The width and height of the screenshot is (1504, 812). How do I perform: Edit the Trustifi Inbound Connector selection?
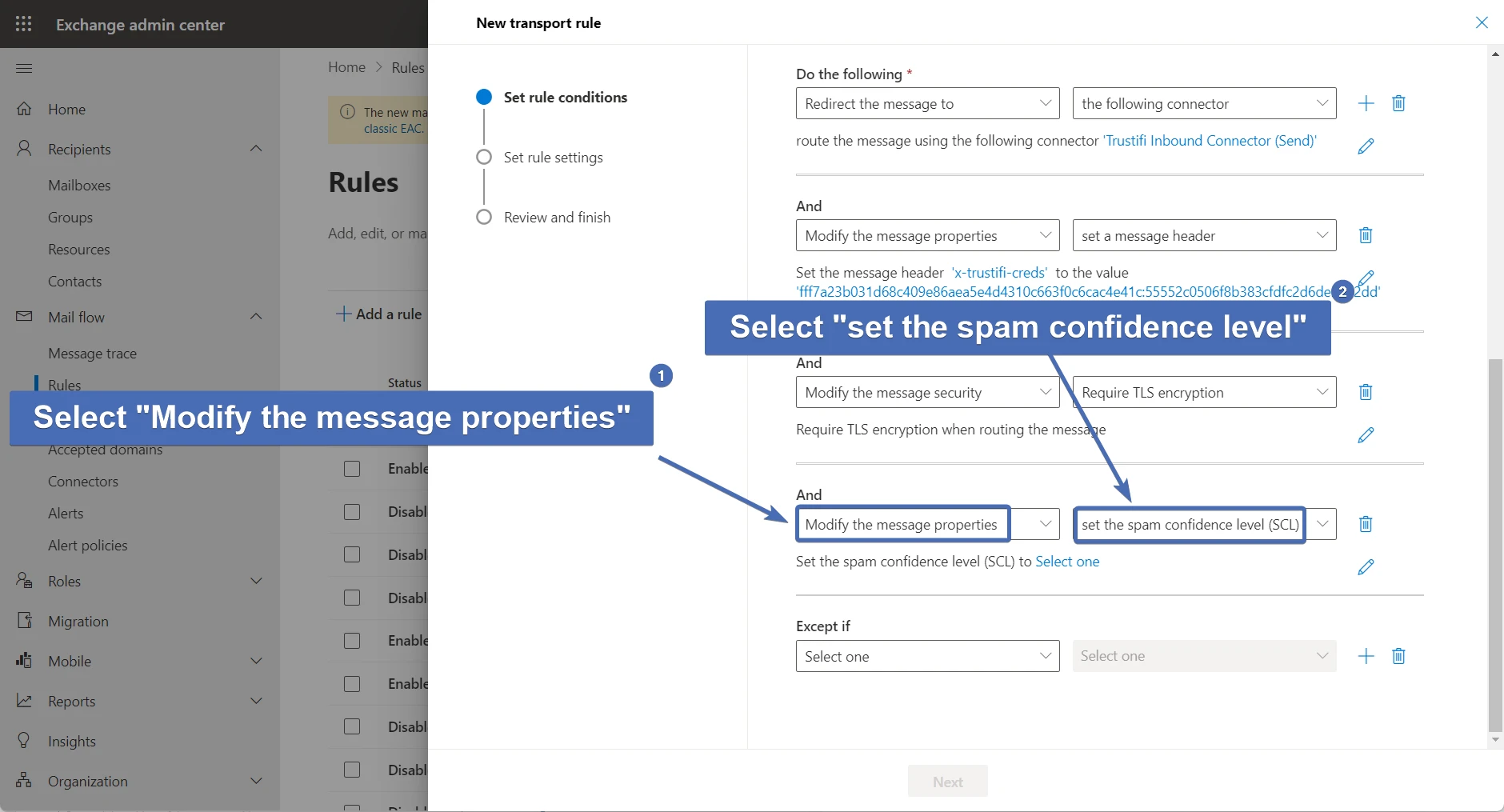click(1366, 146)
